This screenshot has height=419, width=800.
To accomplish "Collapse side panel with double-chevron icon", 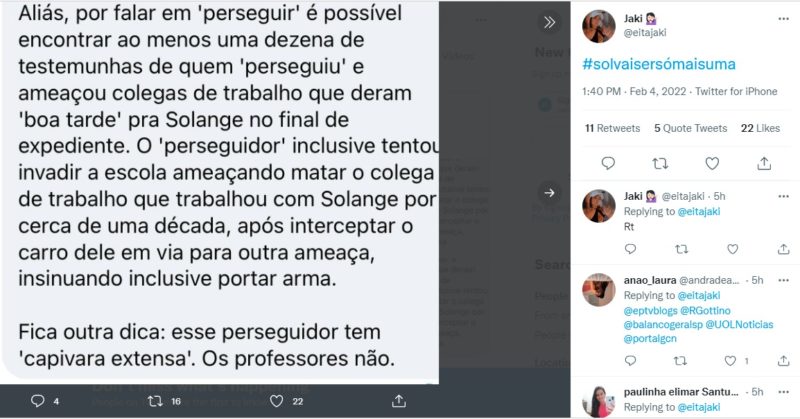I will (549, 22).
